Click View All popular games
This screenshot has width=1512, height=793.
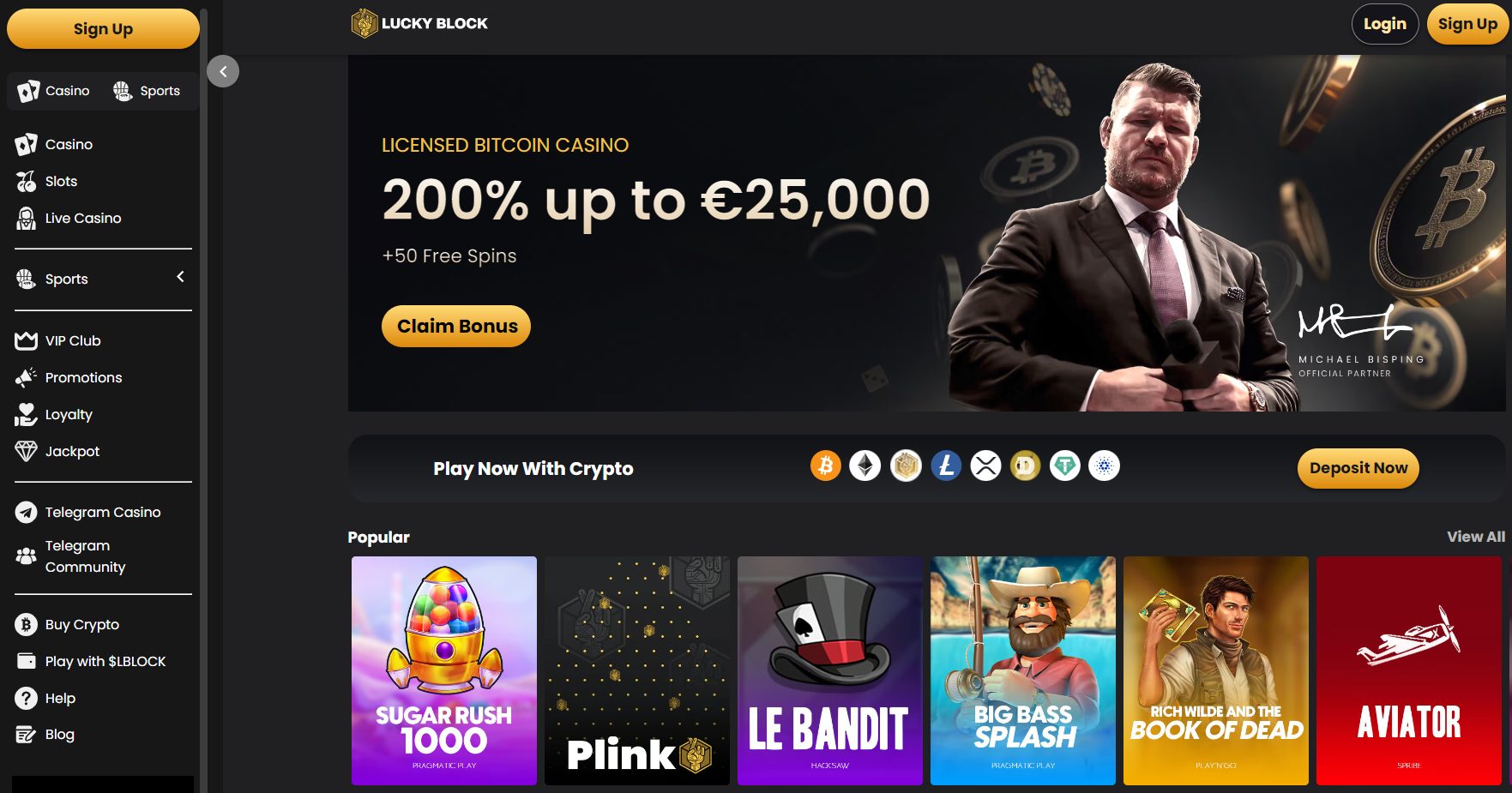pos(1475,537)
